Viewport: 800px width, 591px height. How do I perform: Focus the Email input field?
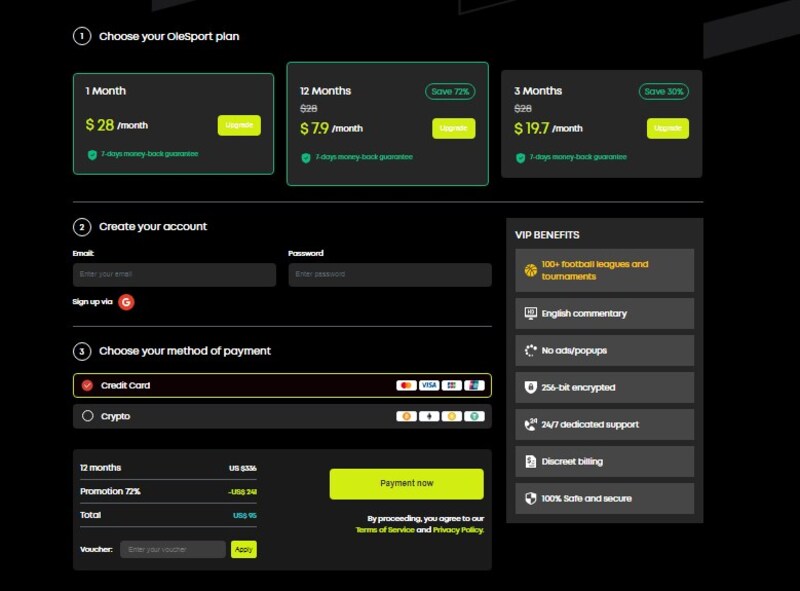coord(174,274)
